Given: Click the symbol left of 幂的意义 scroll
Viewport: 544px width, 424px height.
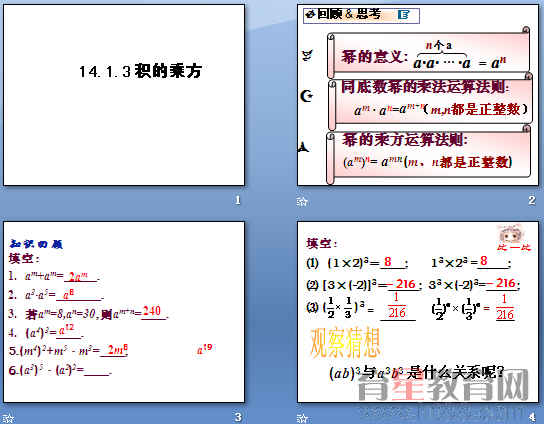Looking at the screenshot, I should point(307,56).
